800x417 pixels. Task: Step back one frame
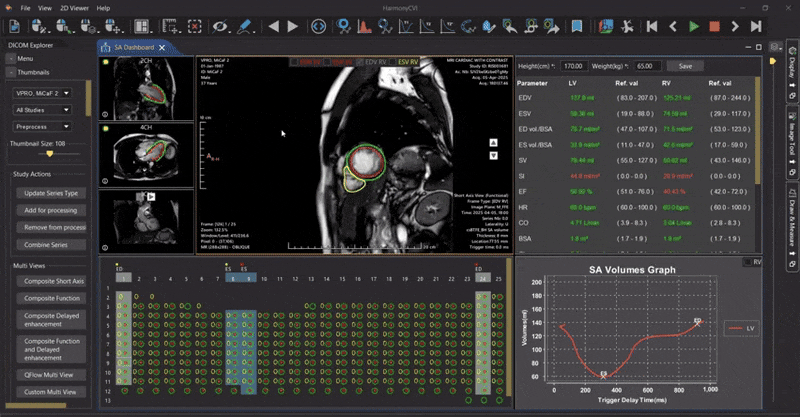[673, 26]
